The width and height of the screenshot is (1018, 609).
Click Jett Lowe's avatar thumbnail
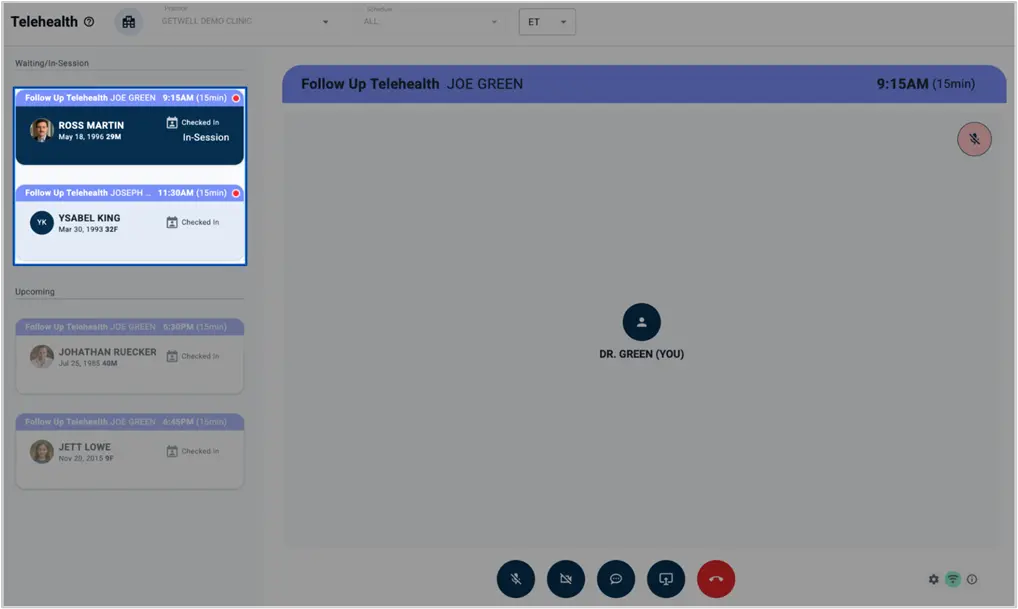(41, 451)
